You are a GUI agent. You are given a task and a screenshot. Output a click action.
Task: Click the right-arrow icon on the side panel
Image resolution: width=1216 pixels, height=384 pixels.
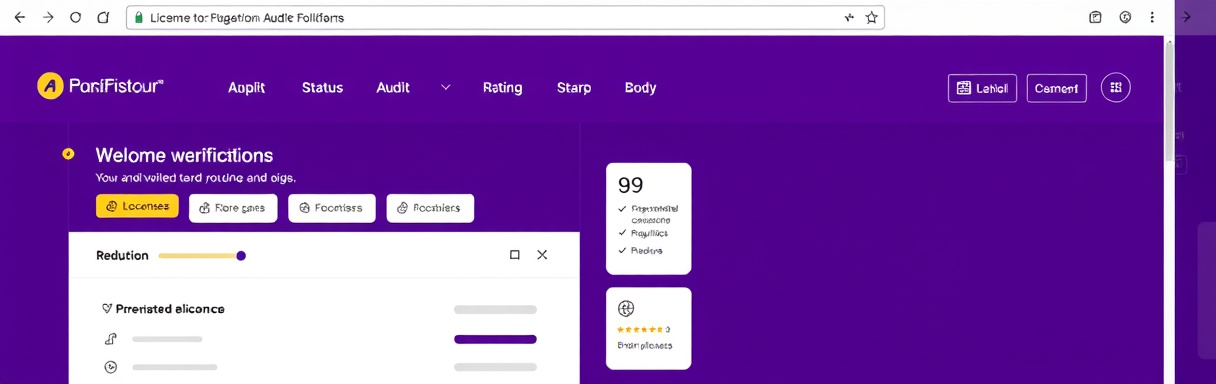click(x=1187, y=17)
